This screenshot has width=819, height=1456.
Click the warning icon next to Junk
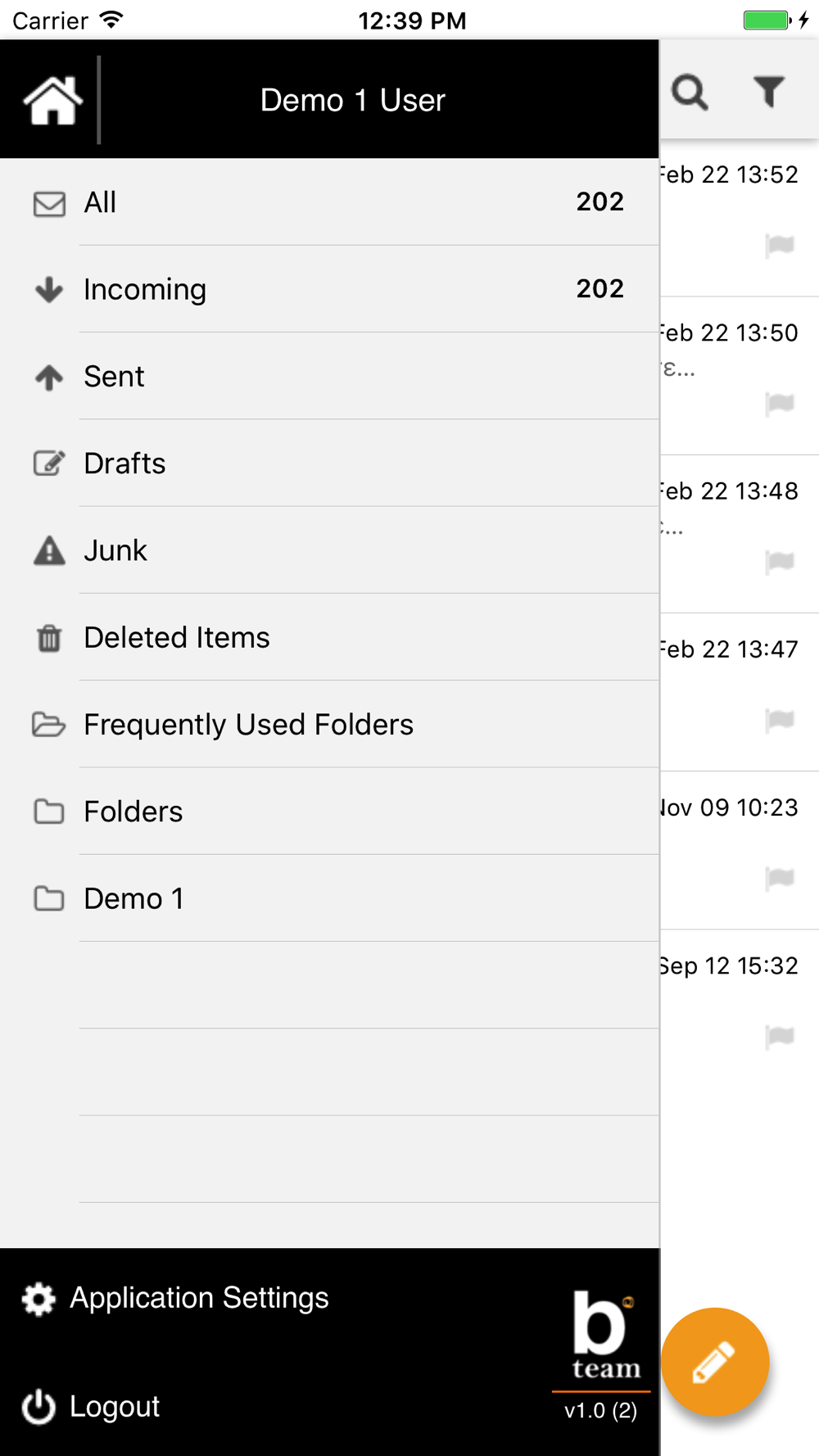(49, 550)
